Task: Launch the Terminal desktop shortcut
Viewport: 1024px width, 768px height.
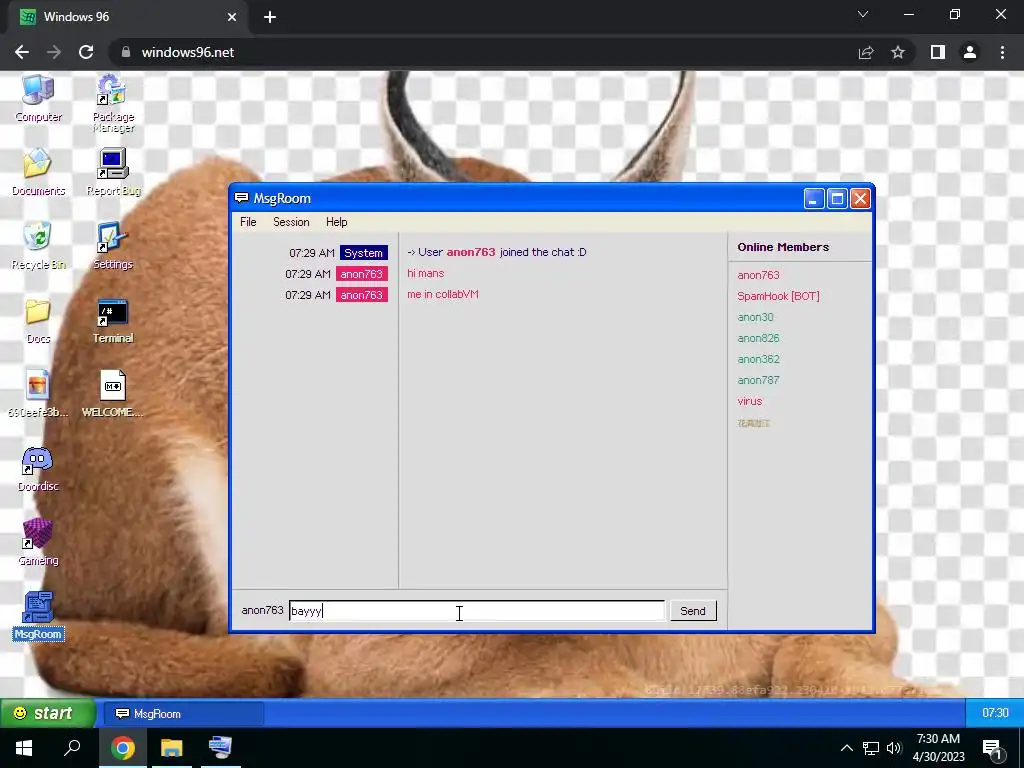Action: (x=113, y=320)
